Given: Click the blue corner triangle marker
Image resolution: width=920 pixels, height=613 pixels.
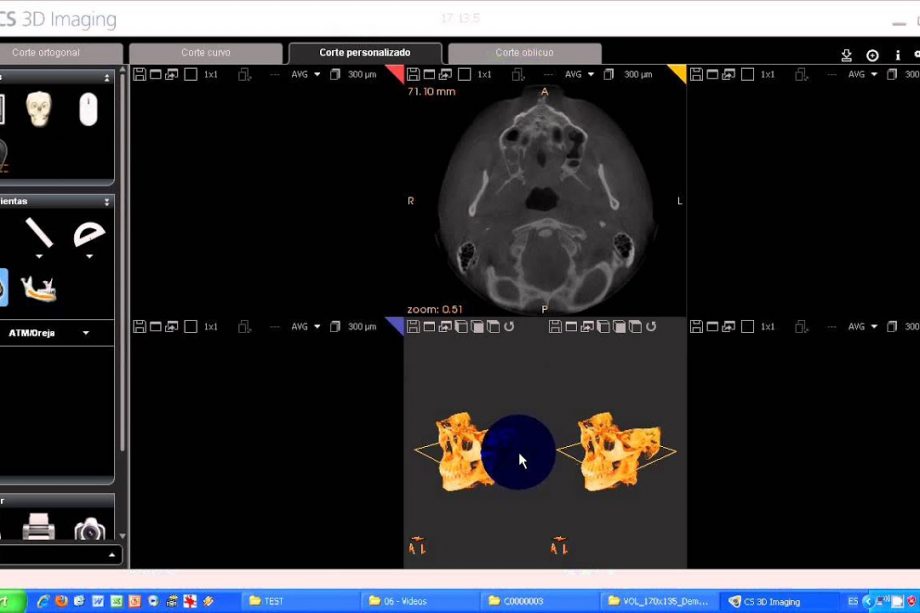Looking at the screenshot, I should [x=397, y=324].
